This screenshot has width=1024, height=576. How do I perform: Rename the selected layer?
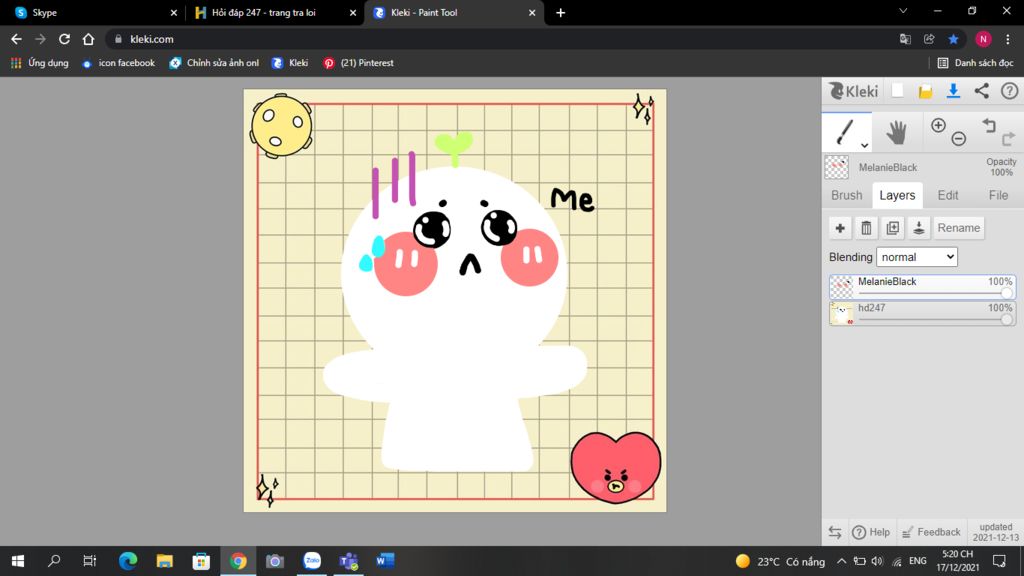(x=959, y=228)
